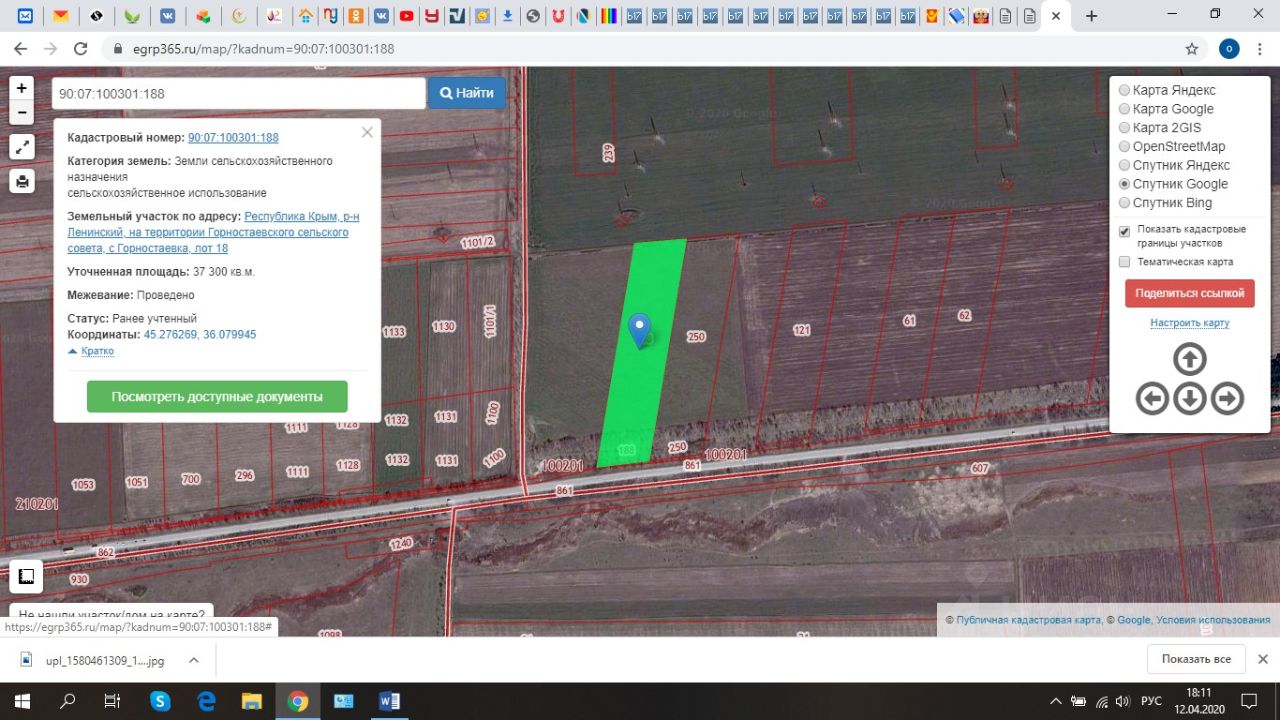
Task: Switch to Gmail browser tab
Action: 61,16
